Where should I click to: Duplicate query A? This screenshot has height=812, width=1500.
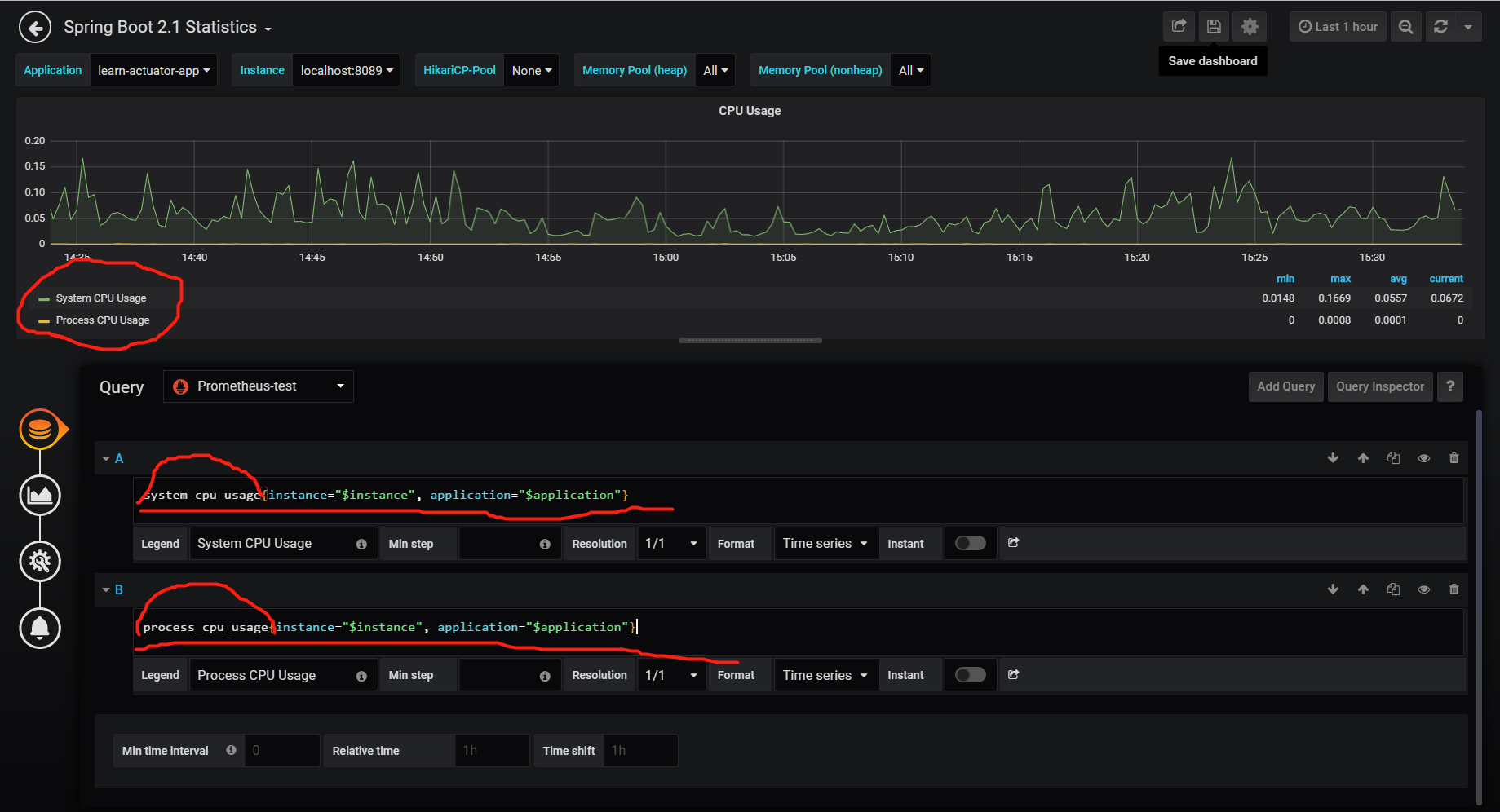1393,458
